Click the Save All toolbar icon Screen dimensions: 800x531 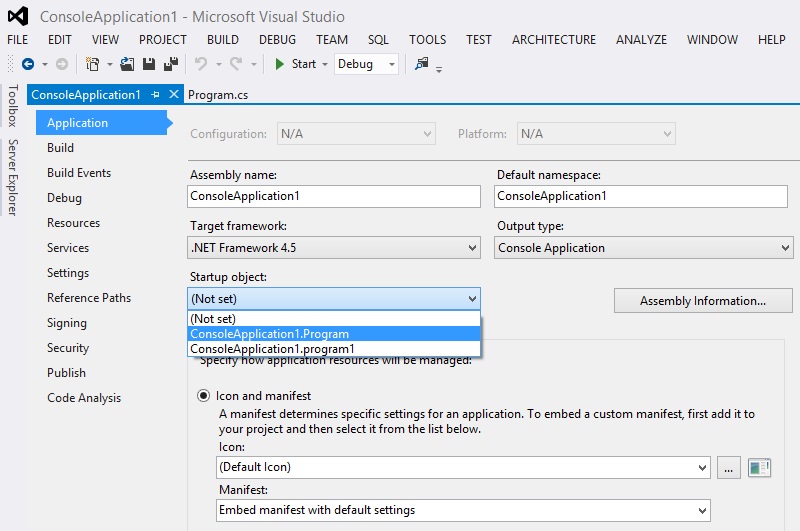tap(170, 64)
